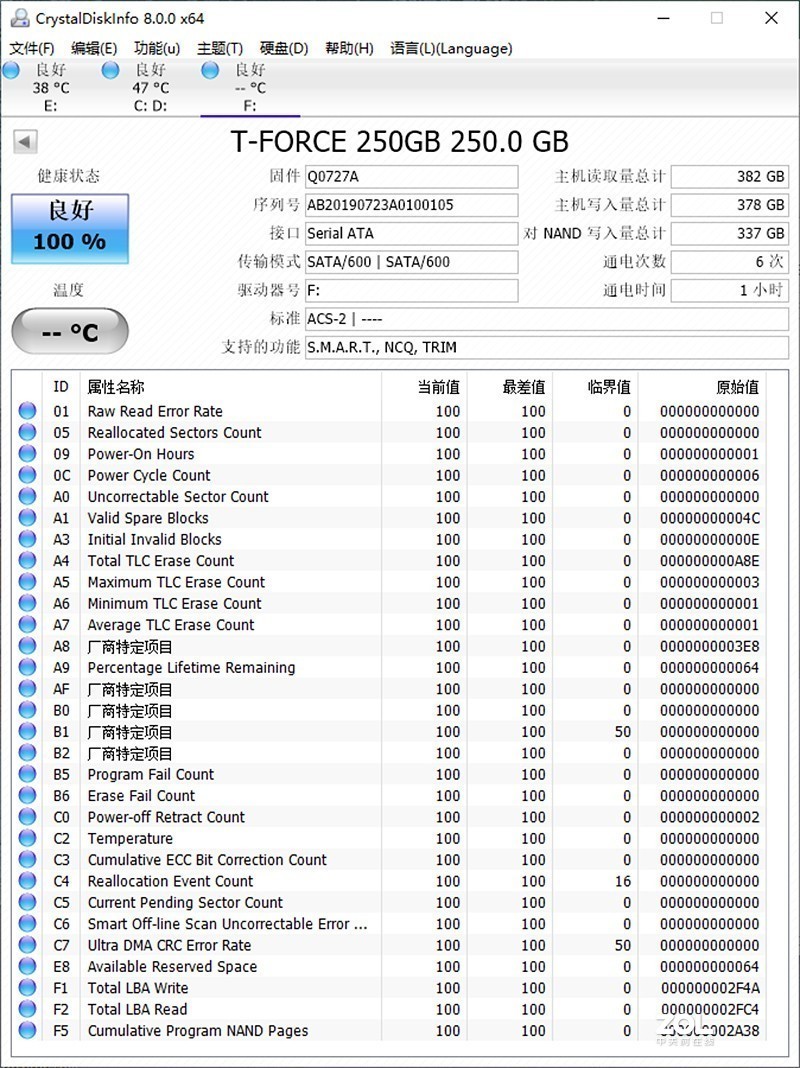Open the 主题(T) menu
Image resolution: width=800 pixels, height=1068 pixels.
click(220, 47)
